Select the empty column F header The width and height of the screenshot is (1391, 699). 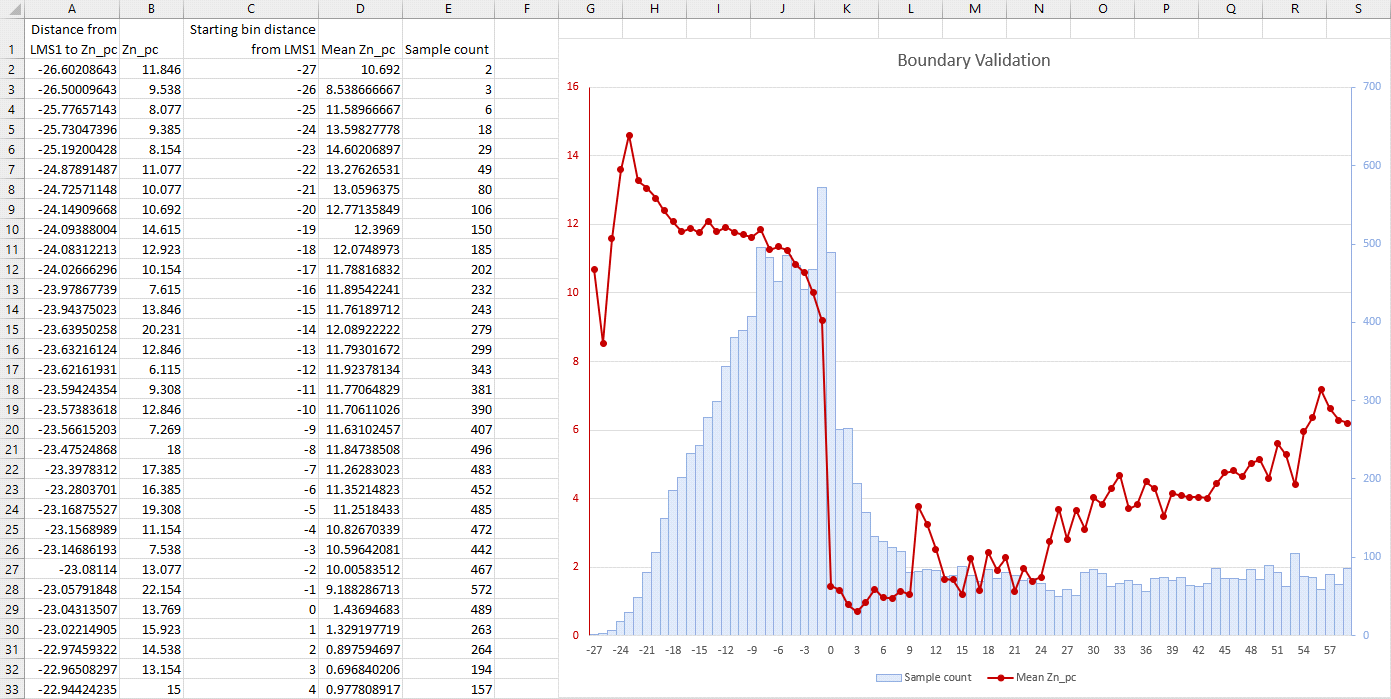coord(526,9)
